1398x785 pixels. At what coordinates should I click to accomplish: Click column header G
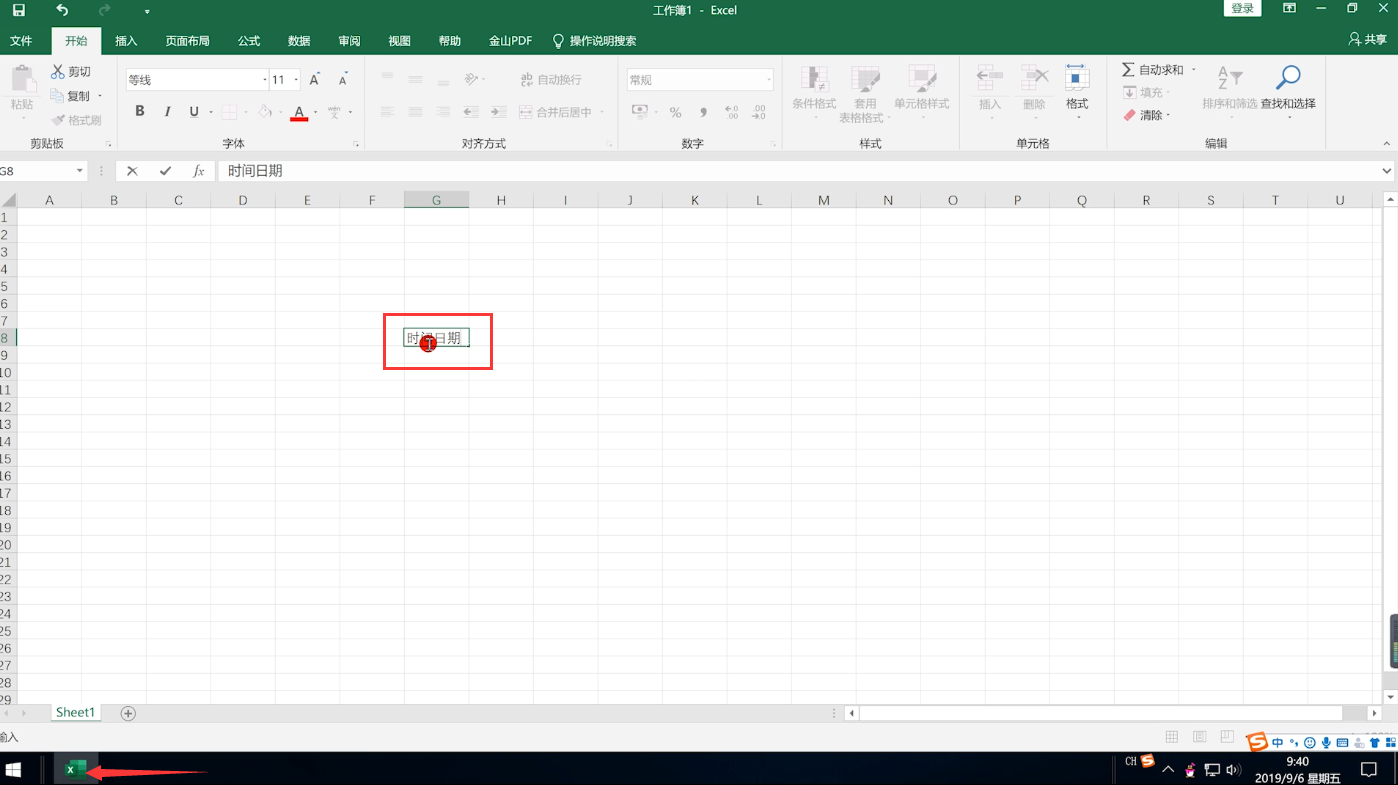click(436, 200)
